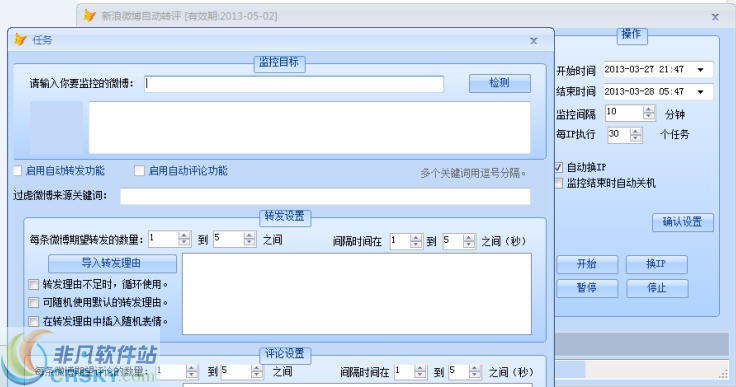Focus the 请输入你要监控的微博 input field
Screen dimensions: 736x387
tap(294, 84)
